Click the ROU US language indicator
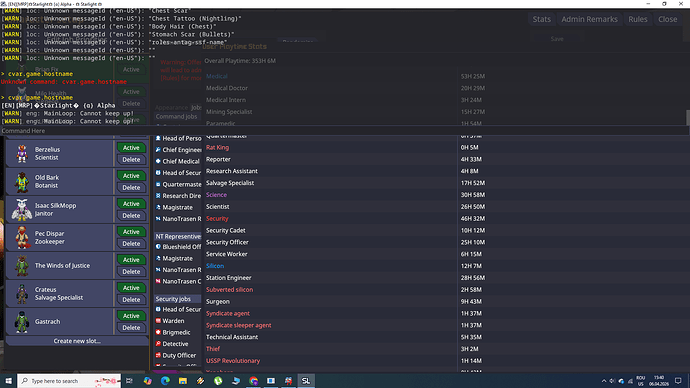Screen dimensions: 690x388 click(641, 381)
